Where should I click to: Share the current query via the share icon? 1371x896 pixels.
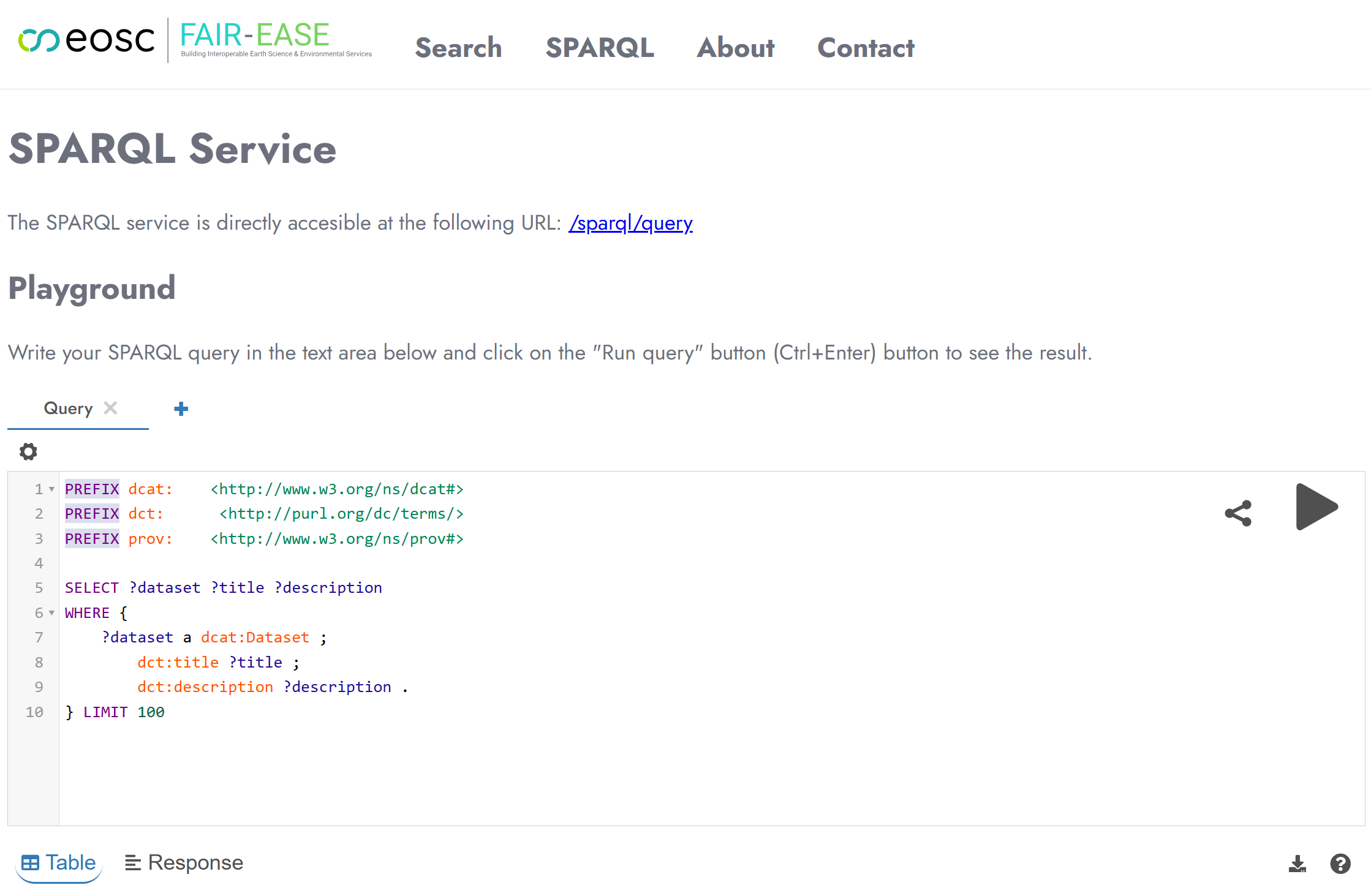click(x=1238, y=514)
